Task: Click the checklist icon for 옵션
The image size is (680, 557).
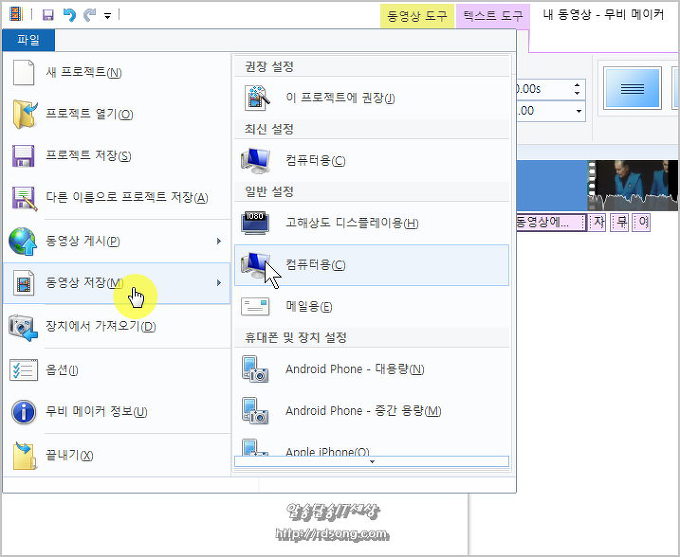Action: (23, 370)
